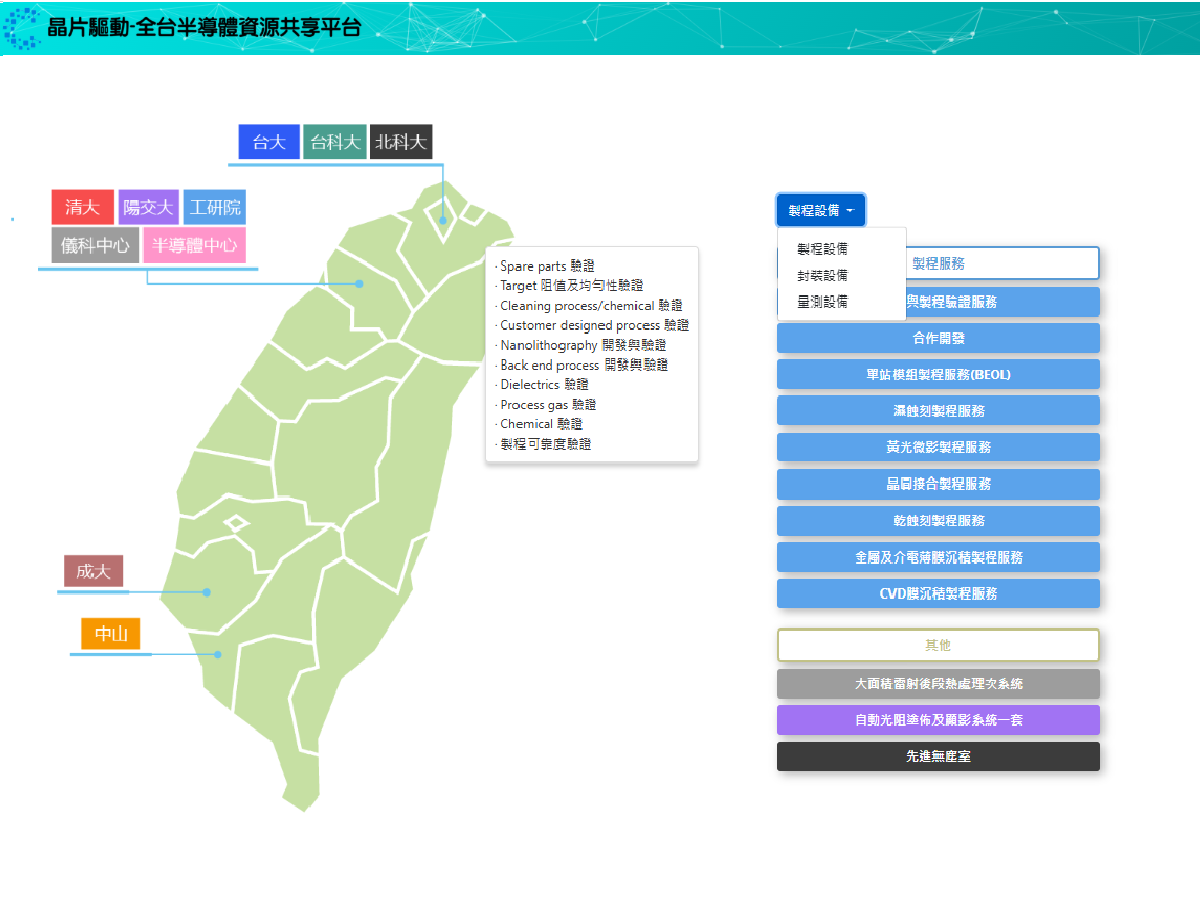Open 合作開發 service button

[938, 338]
